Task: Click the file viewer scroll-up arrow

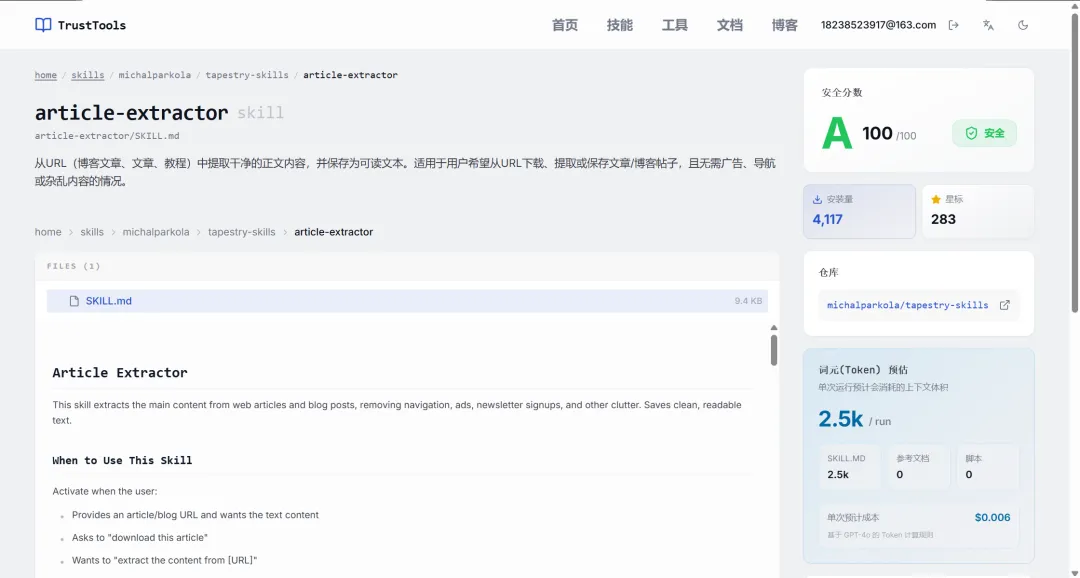Action: point(773,328)
